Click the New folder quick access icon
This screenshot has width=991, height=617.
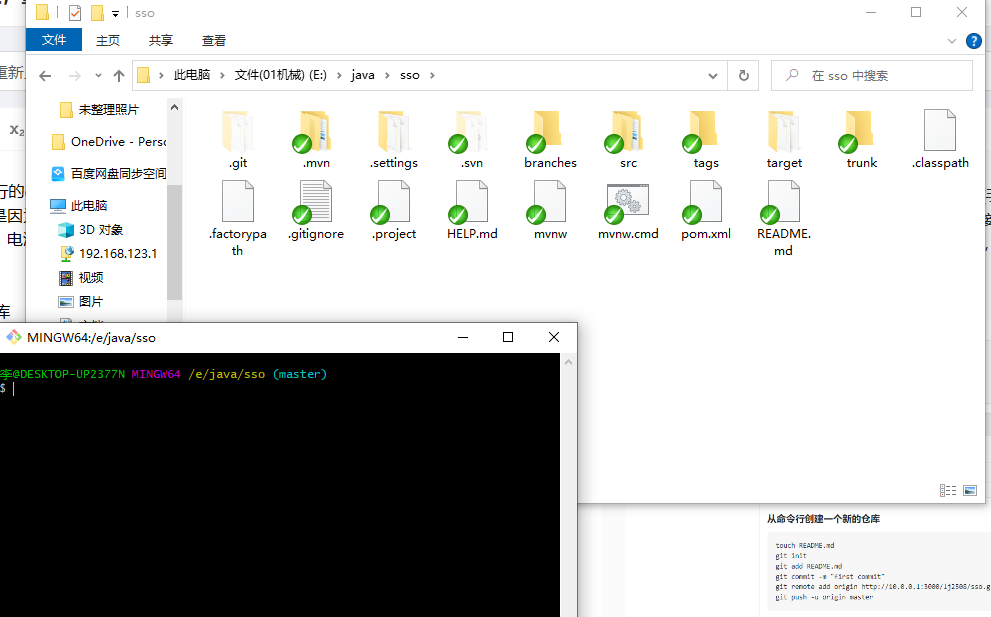coord(97,13)
